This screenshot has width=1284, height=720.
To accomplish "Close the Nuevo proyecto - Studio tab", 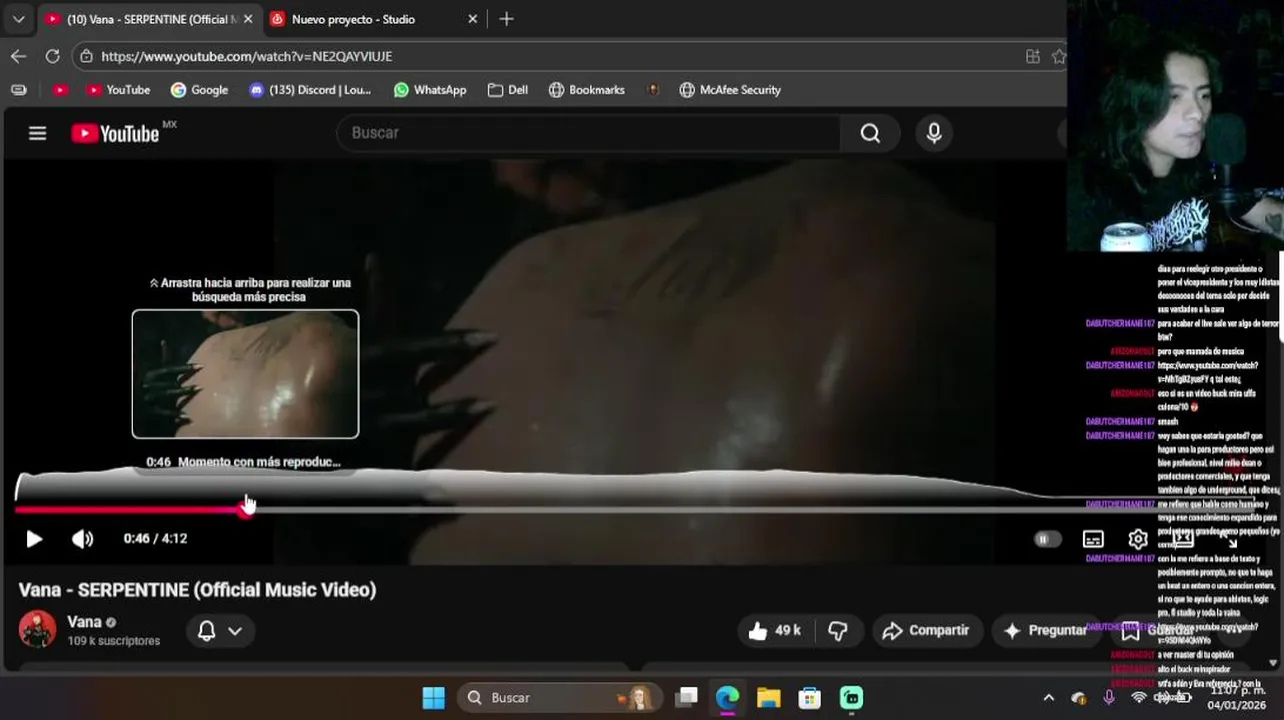I will pos(472,19).
